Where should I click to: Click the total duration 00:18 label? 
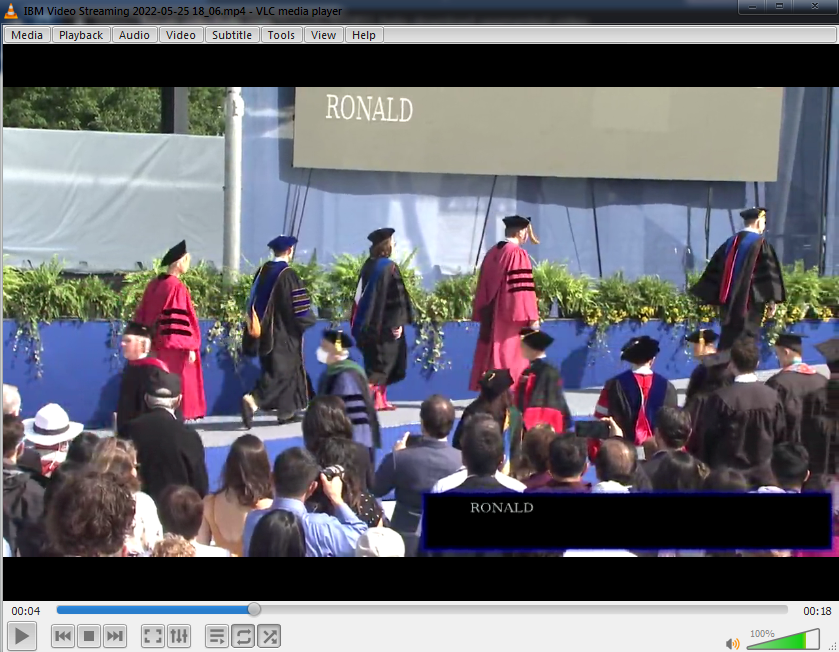(x=817, y=611)
